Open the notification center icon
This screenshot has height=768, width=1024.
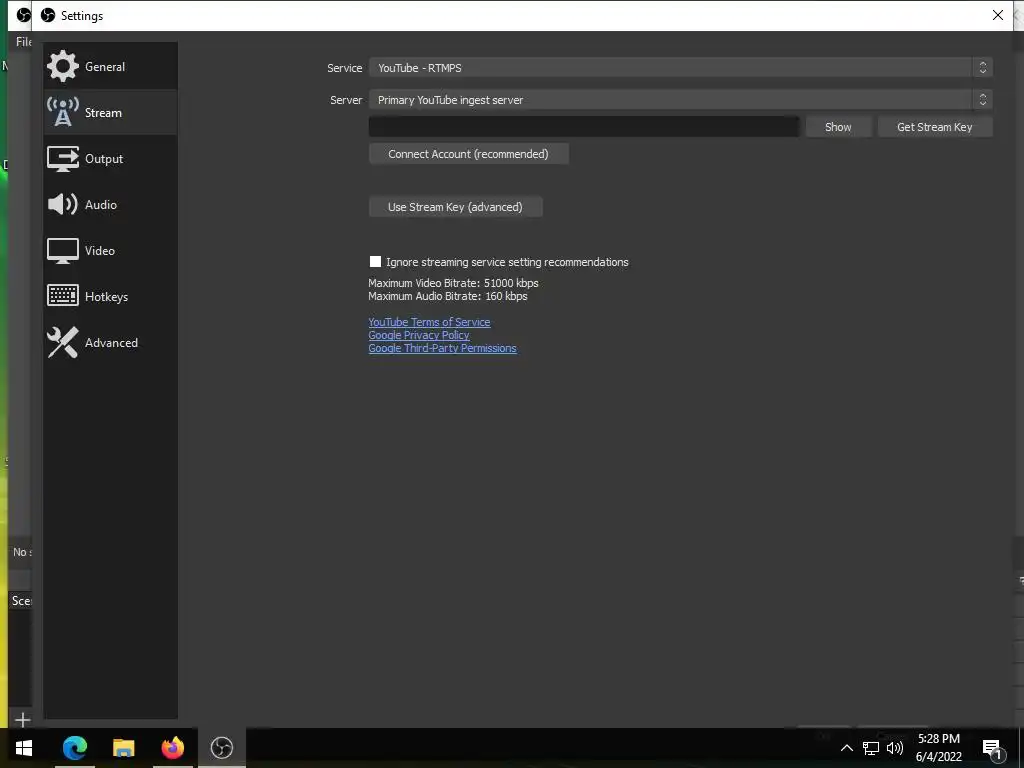click(991, 750)
